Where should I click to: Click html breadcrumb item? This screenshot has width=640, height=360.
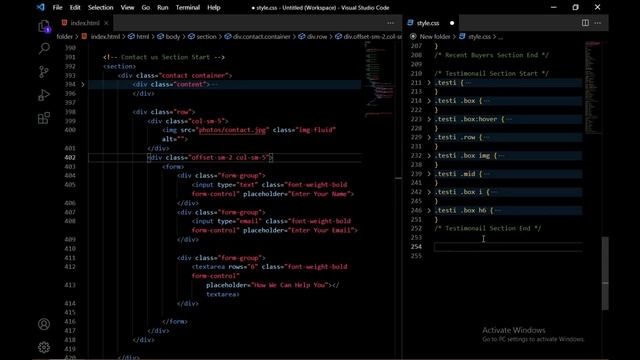pos(142,37)
